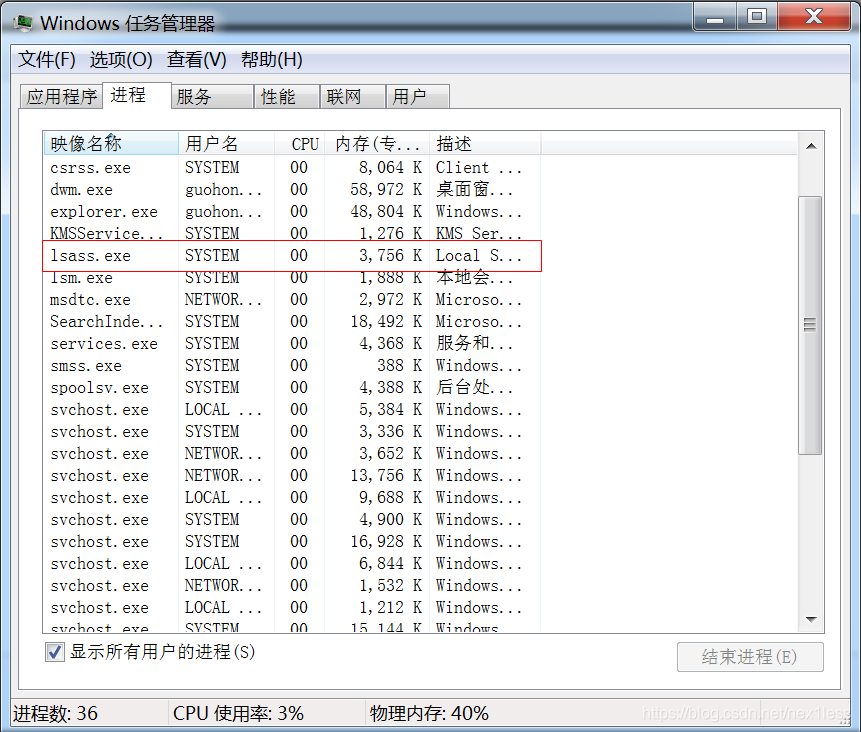Select the csrss.exe process row
This screenshot has height=732, width=861.
click(x=292, y=167)
